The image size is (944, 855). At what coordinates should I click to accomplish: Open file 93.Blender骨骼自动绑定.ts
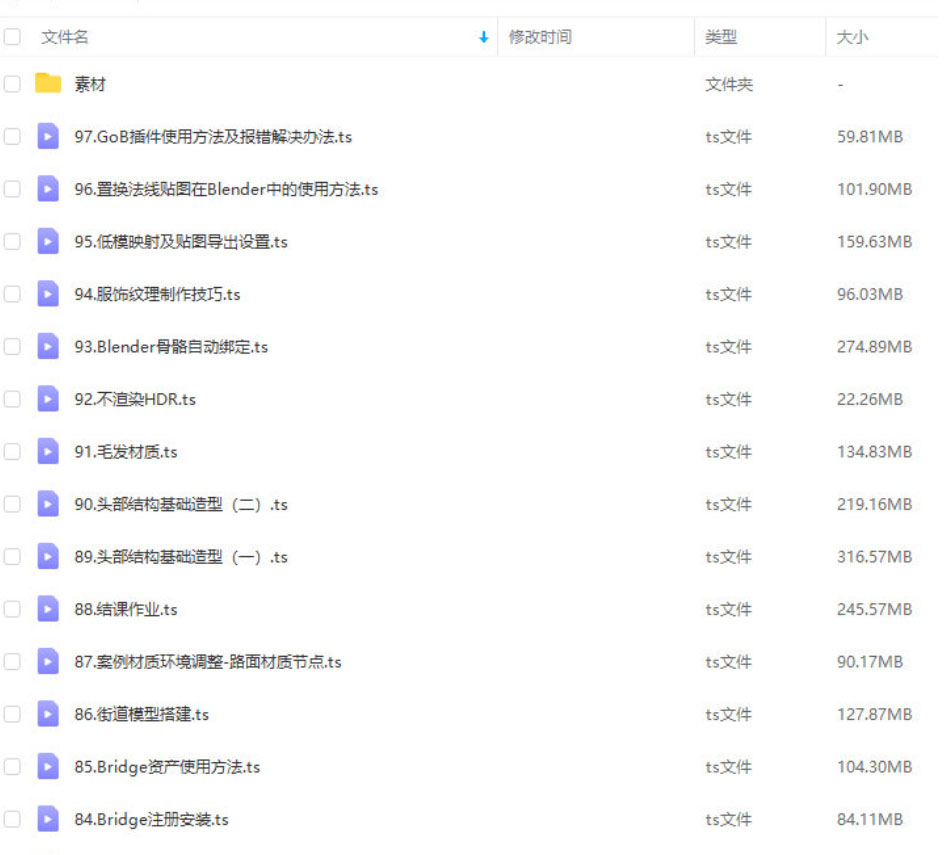coord(171,347)
